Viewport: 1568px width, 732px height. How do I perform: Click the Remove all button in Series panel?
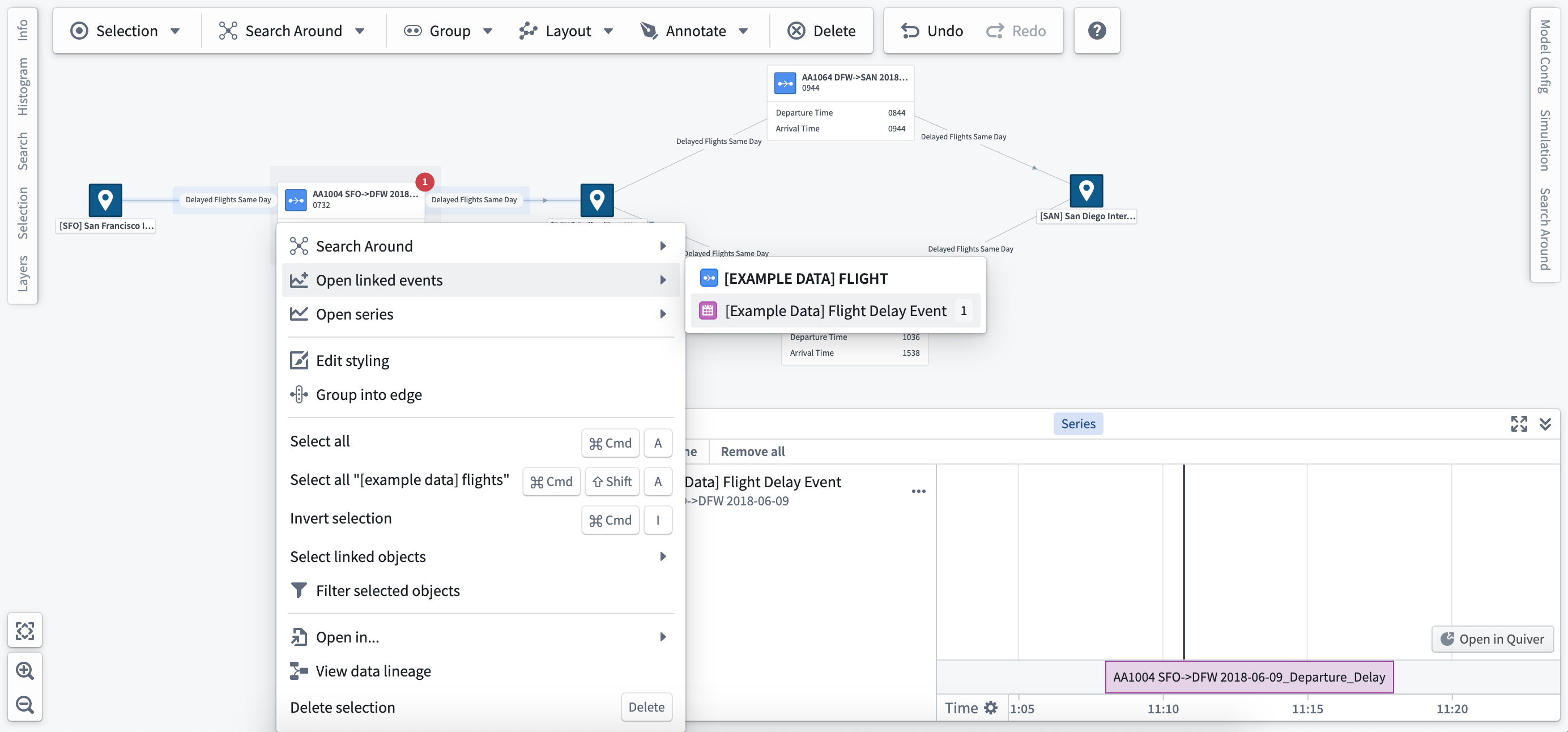[x=753, y=450]
